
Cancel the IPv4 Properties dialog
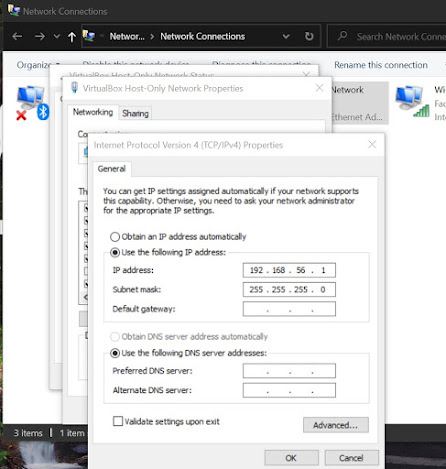point(351,458)
